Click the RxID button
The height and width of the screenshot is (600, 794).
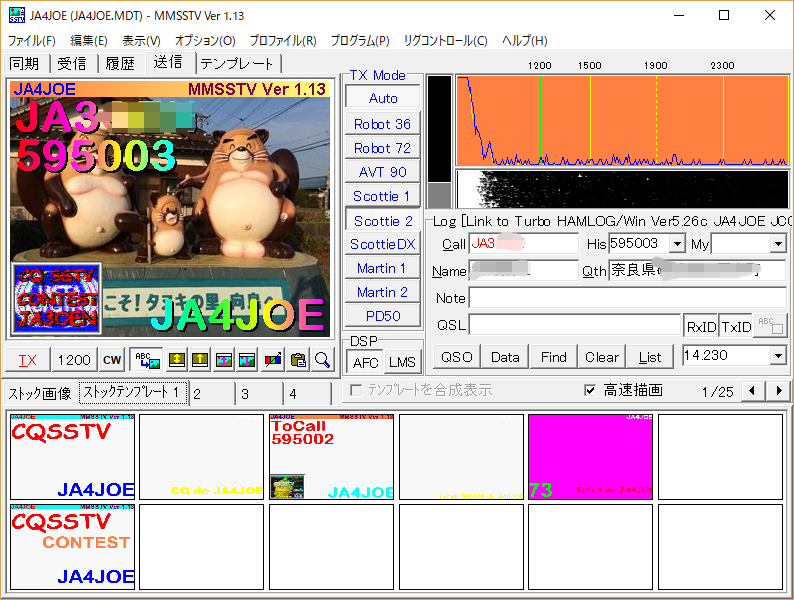pyautogui.click(x=701, y=327)
